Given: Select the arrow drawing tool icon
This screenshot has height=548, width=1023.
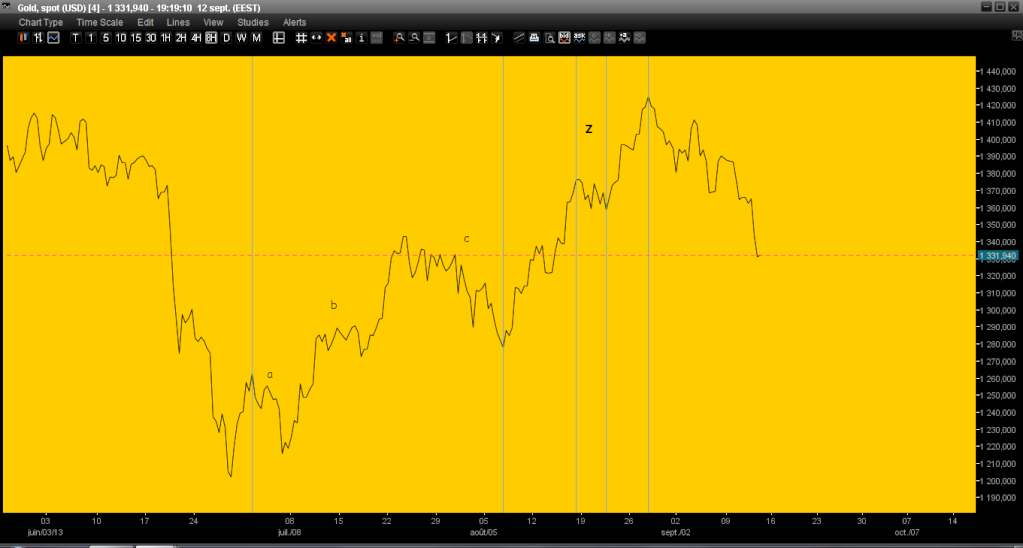Looking at the screenshot, I should pos(496,38).
